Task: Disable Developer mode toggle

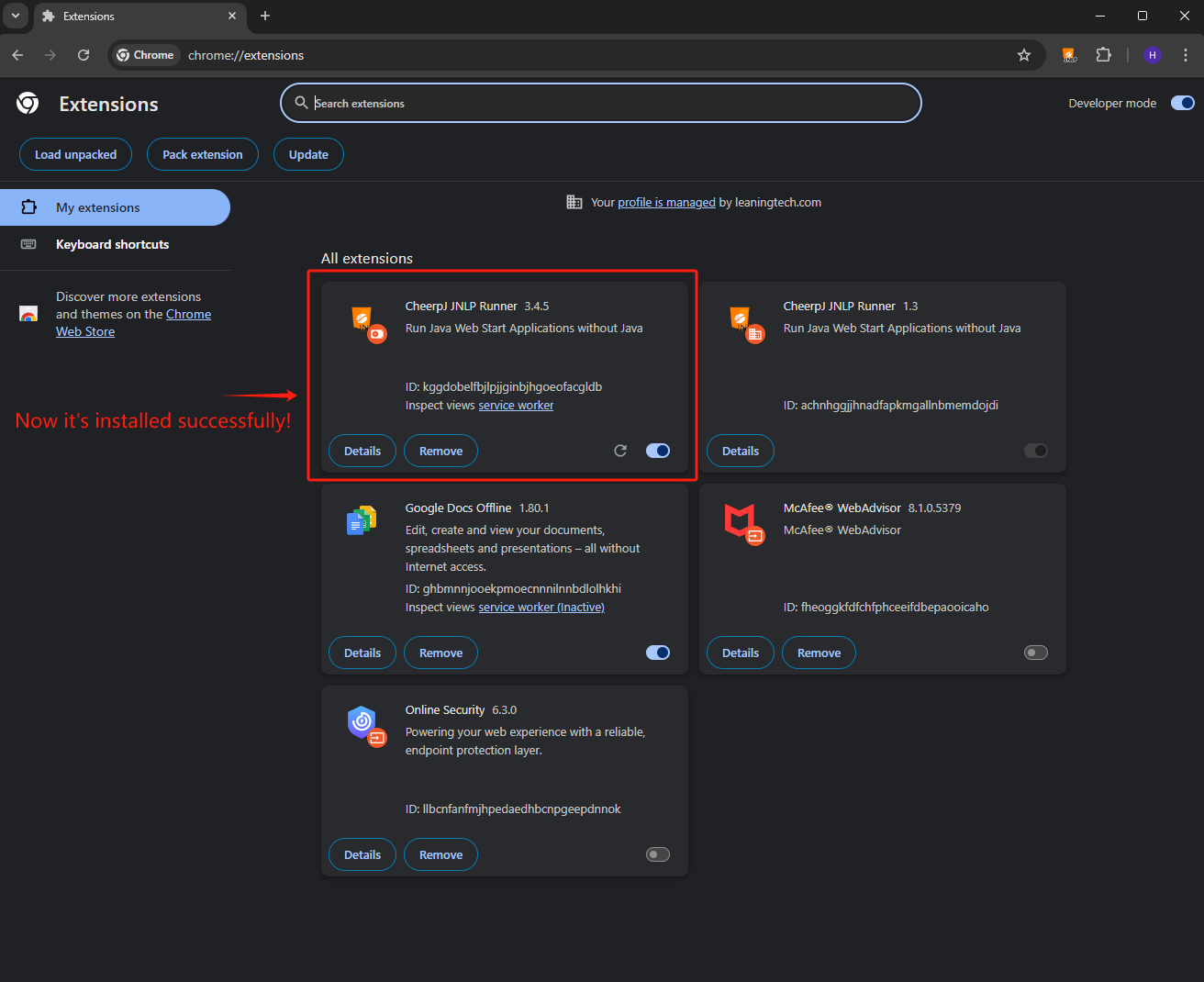Action: (1182, 103)
